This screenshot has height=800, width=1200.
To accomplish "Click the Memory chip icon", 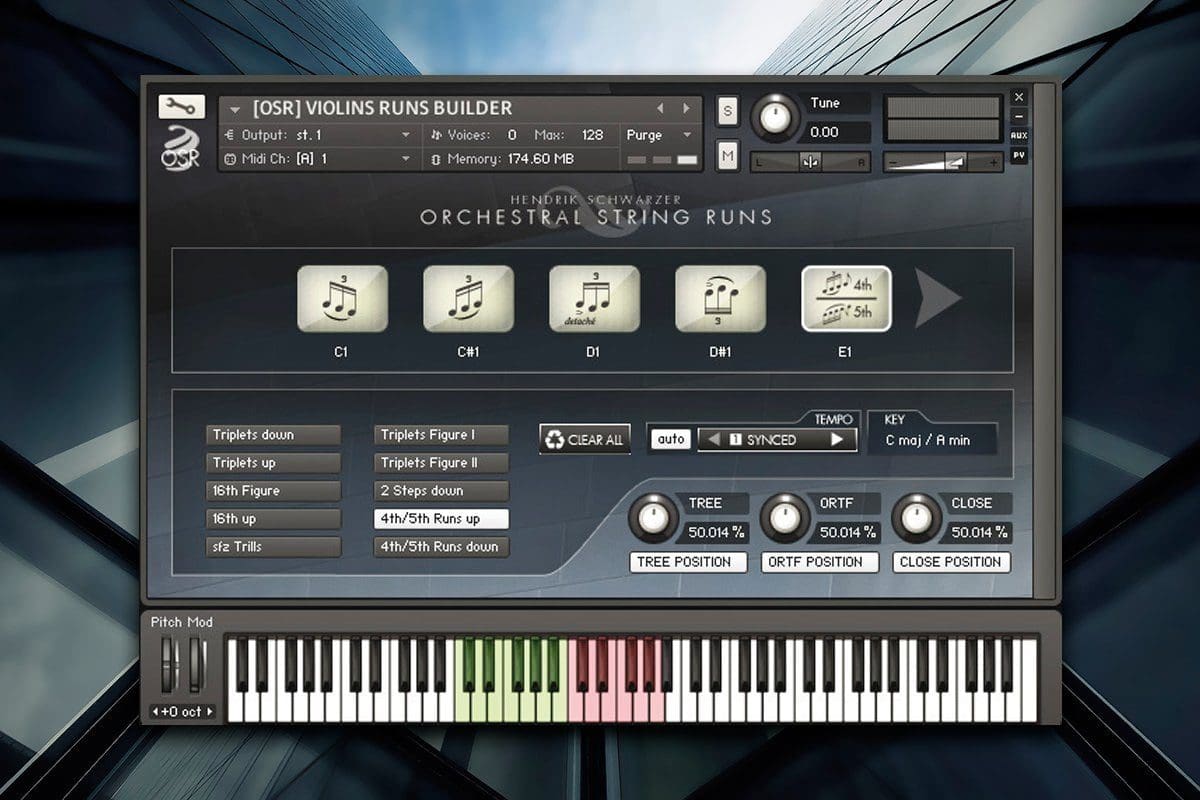I will 436,158.
